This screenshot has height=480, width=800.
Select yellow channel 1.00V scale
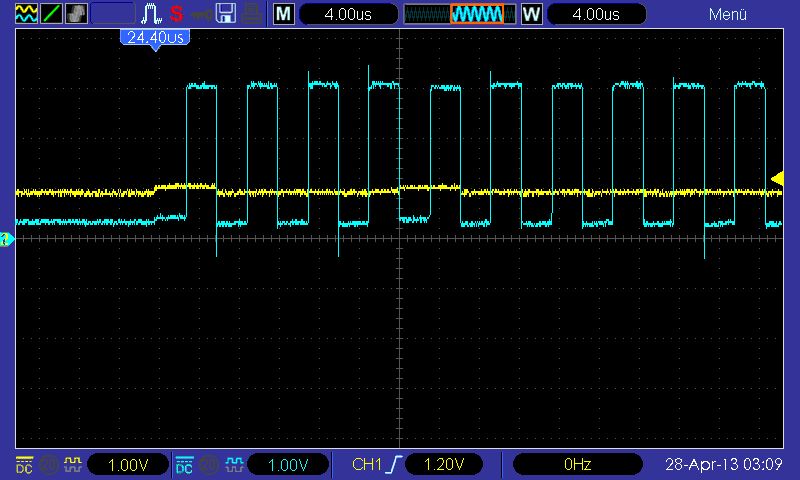click(128, 464)
